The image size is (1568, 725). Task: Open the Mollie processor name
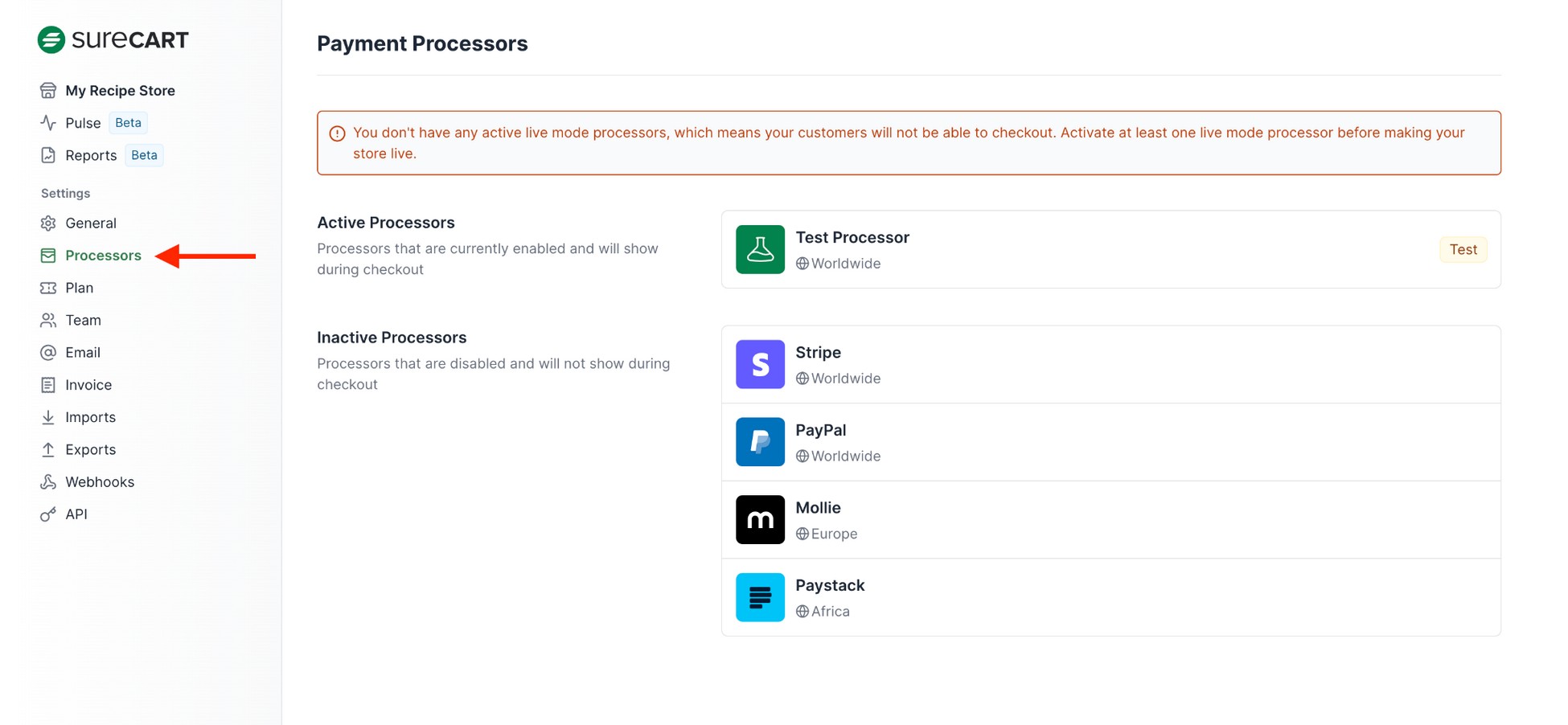click(x=818, y=508)
